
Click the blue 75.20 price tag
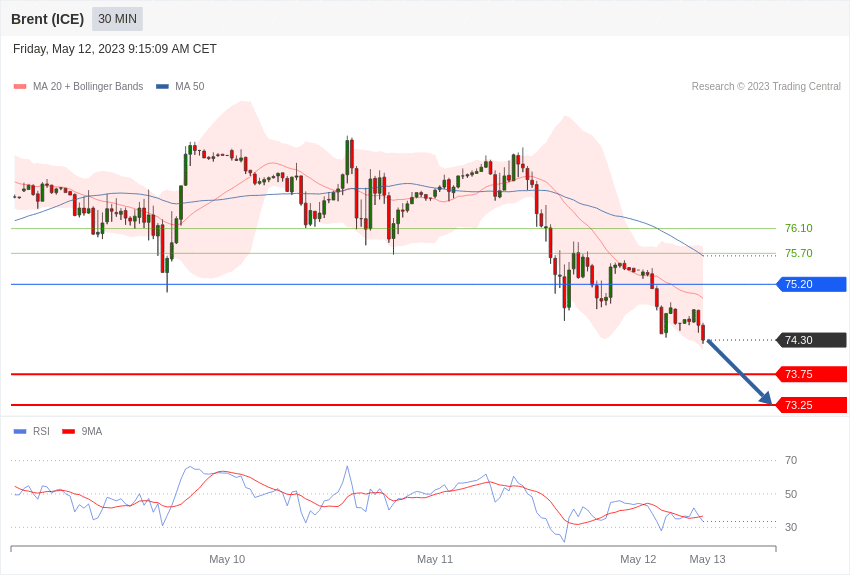[x=811, y=284]
